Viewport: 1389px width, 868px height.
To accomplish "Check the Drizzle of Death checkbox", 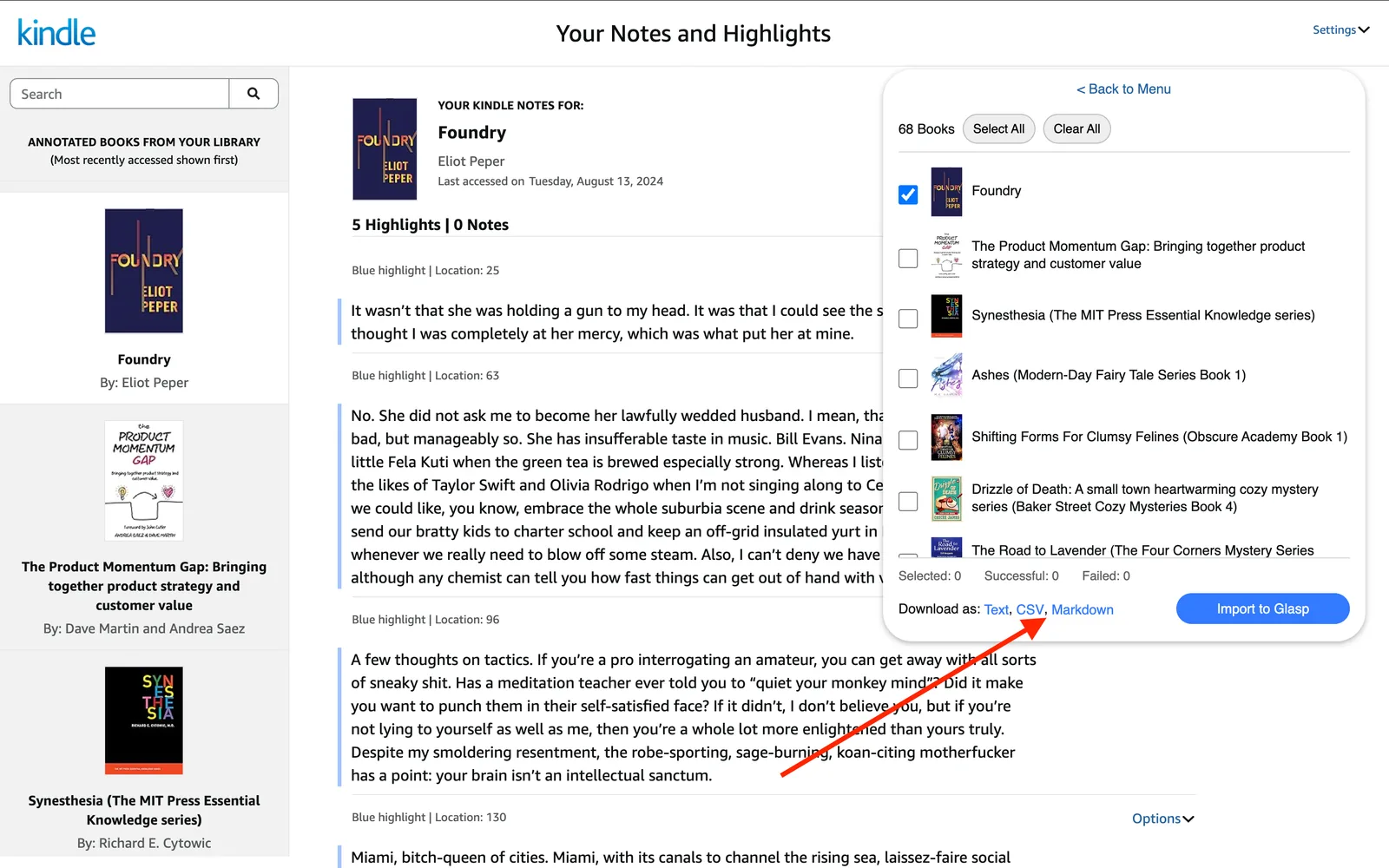I will [x=908, y=502].
